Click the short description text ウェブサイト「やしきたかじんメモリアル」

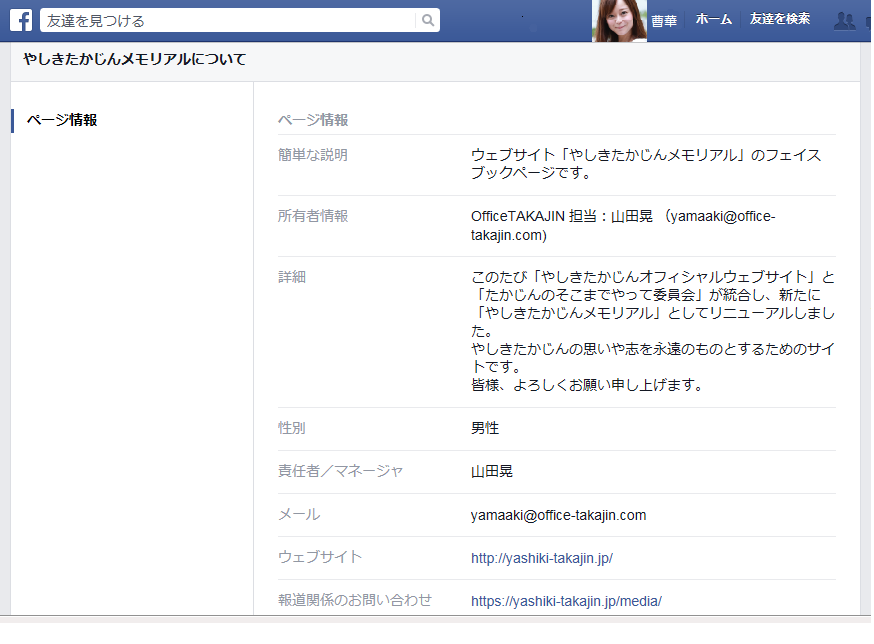pos(646,164)
